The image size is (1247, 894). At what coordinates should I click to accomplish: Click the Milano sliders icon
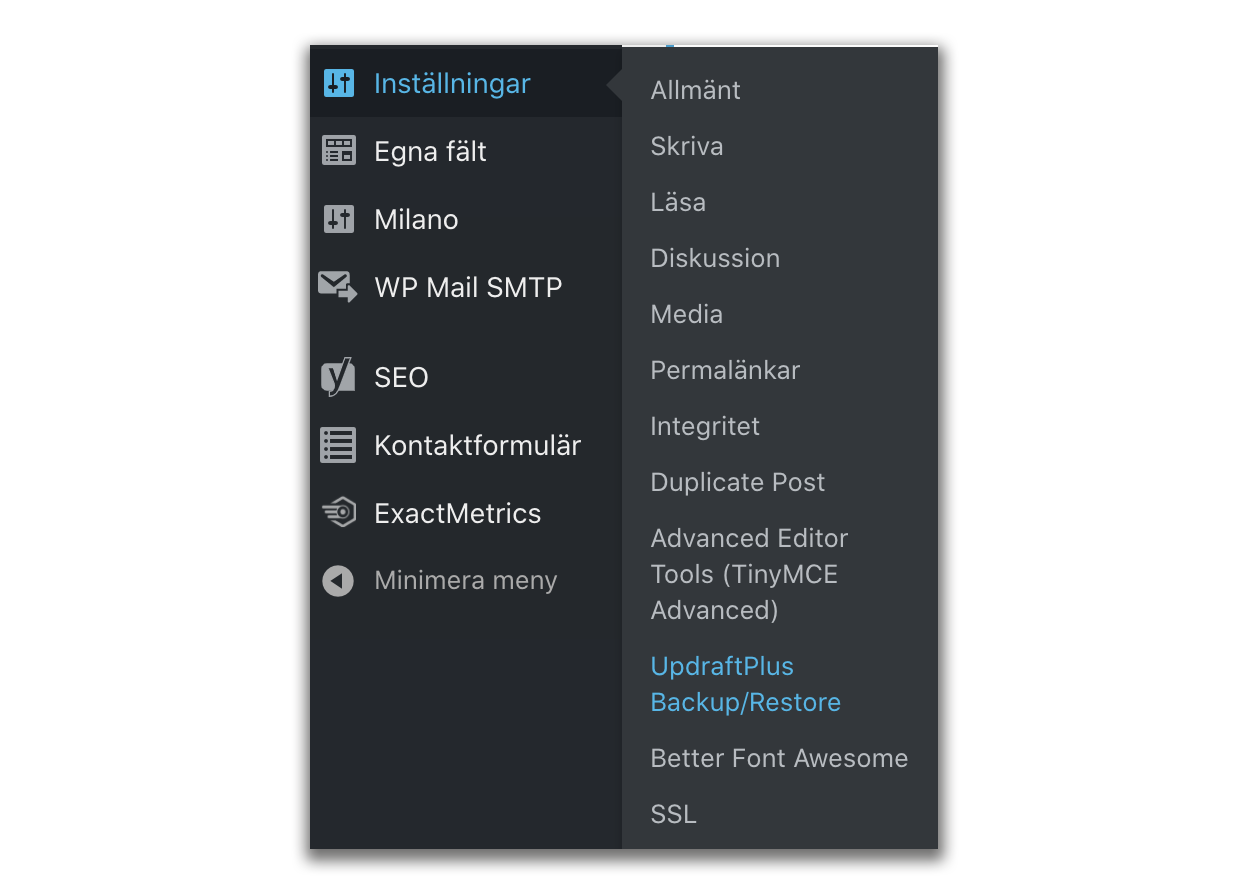pos(339,220)
